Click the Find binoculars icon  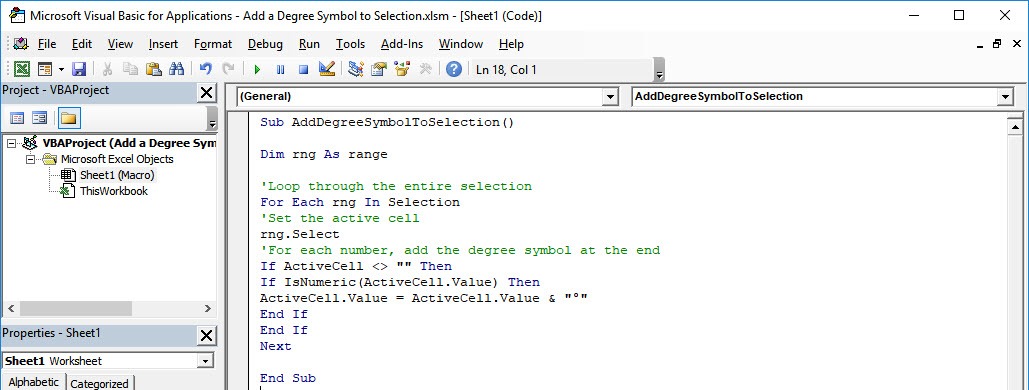[x=176, y=69]
